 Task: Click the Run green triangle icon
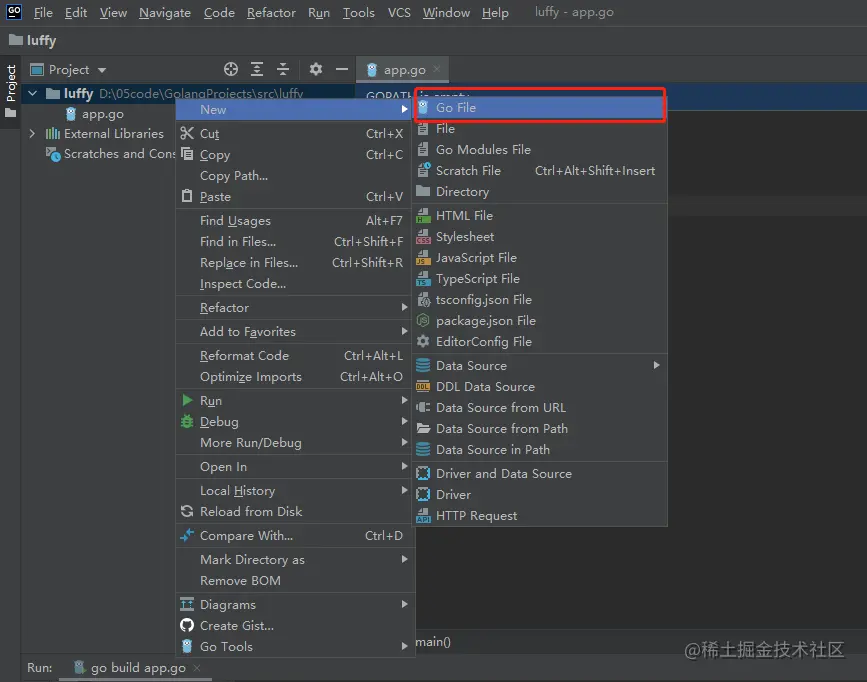(187, 400)
